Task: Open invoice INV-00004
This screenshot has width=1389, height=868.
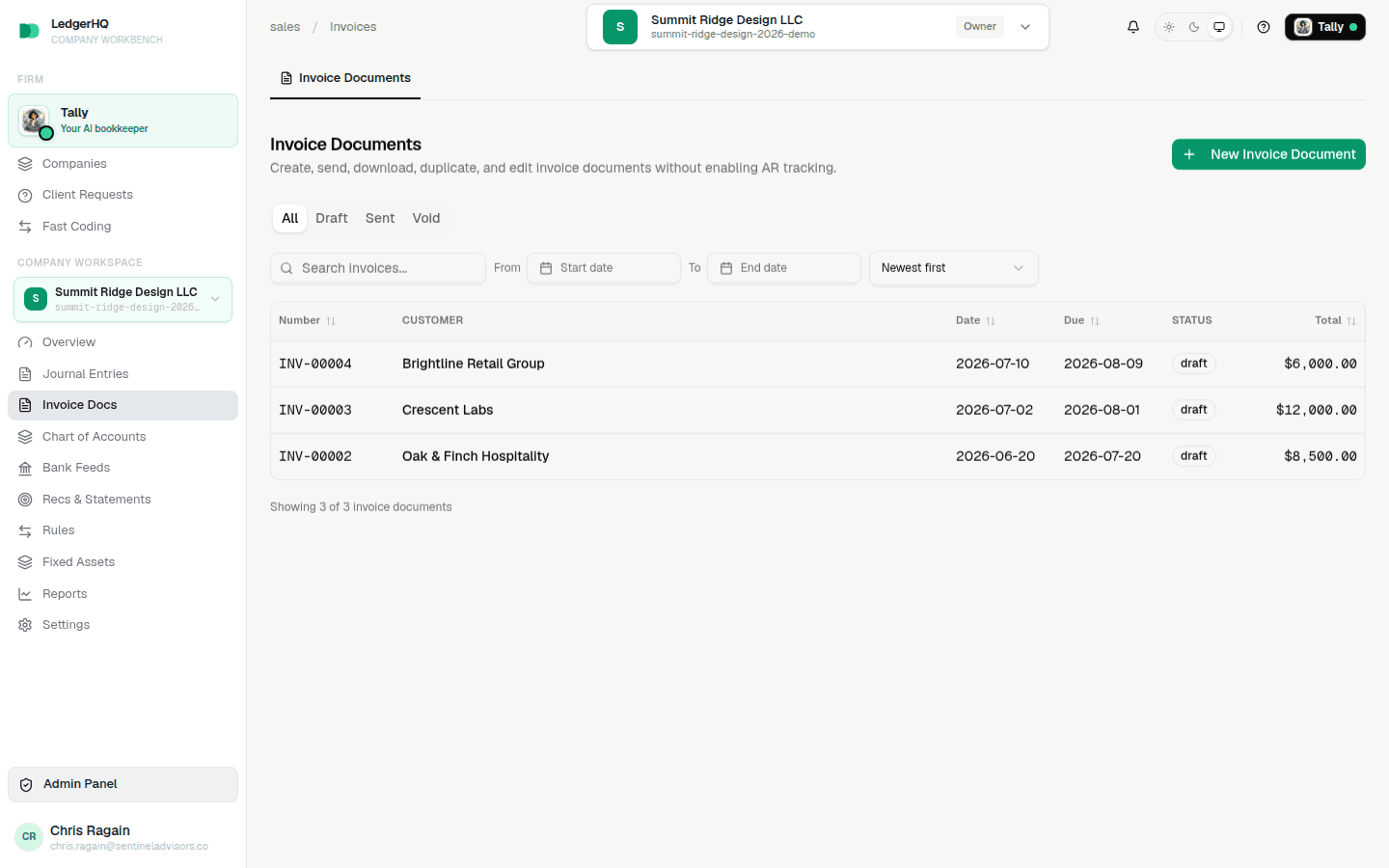Action: (314, 364)
